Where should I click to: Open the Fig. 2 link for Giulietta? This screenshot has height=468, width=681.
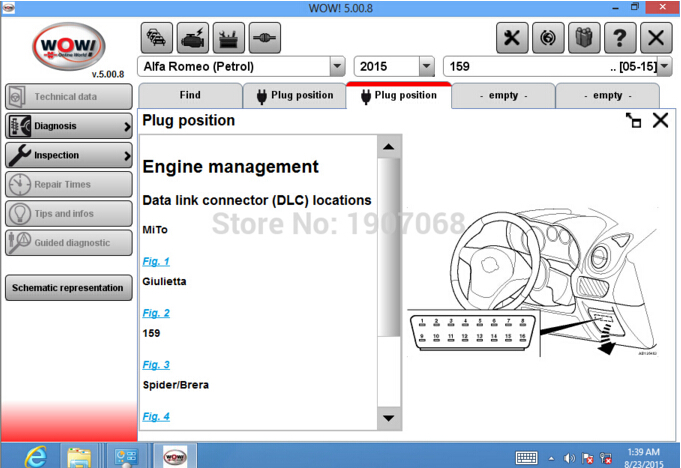[156, 313]
